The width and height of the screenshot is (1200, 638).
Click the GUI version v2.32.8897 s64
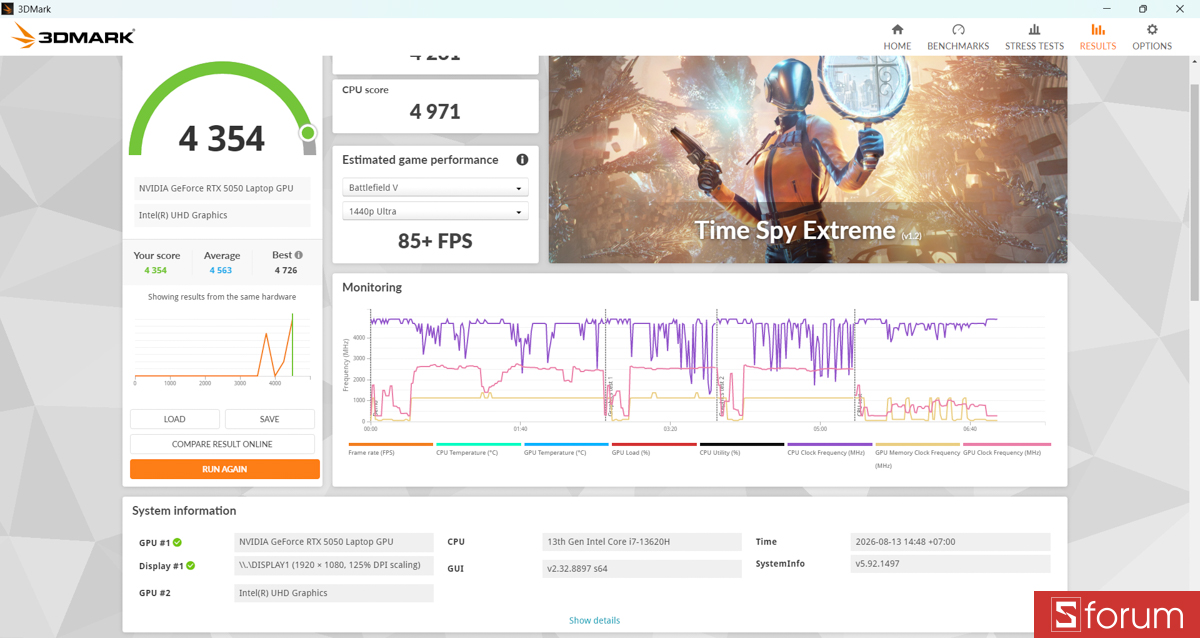pyautogui.click(x=640, y=568)
